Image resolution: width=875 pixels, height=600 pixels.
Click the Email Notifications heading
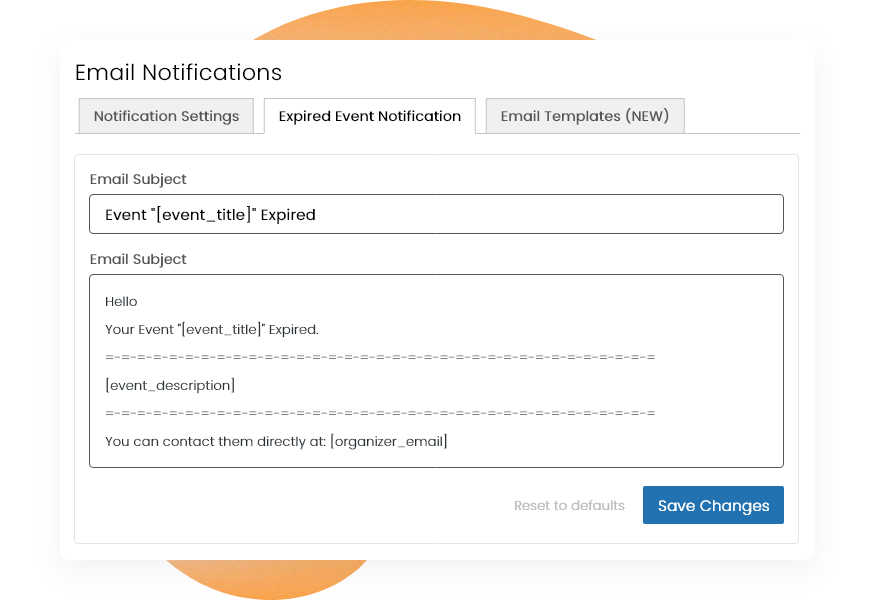(x=178, y=72)
